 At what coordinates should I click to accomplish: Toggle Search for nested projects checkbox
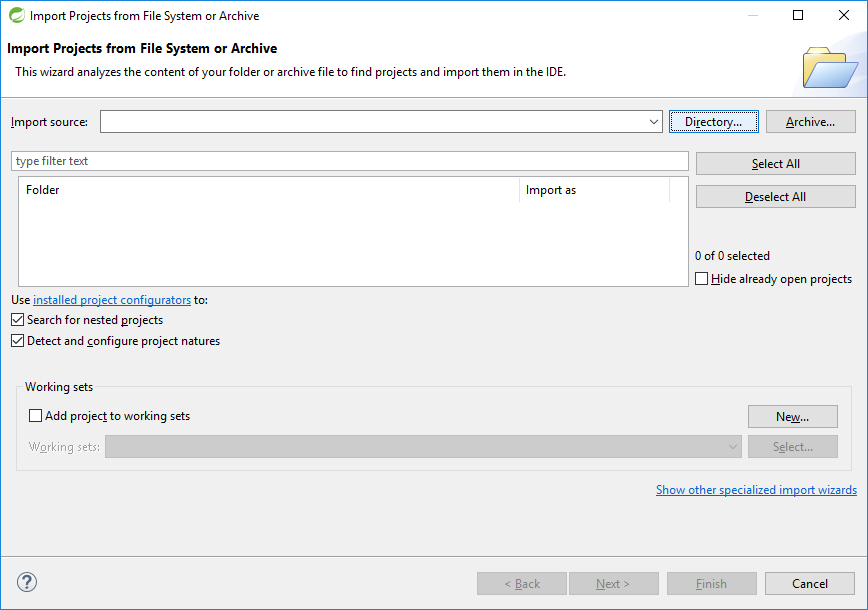coord(18,320)
